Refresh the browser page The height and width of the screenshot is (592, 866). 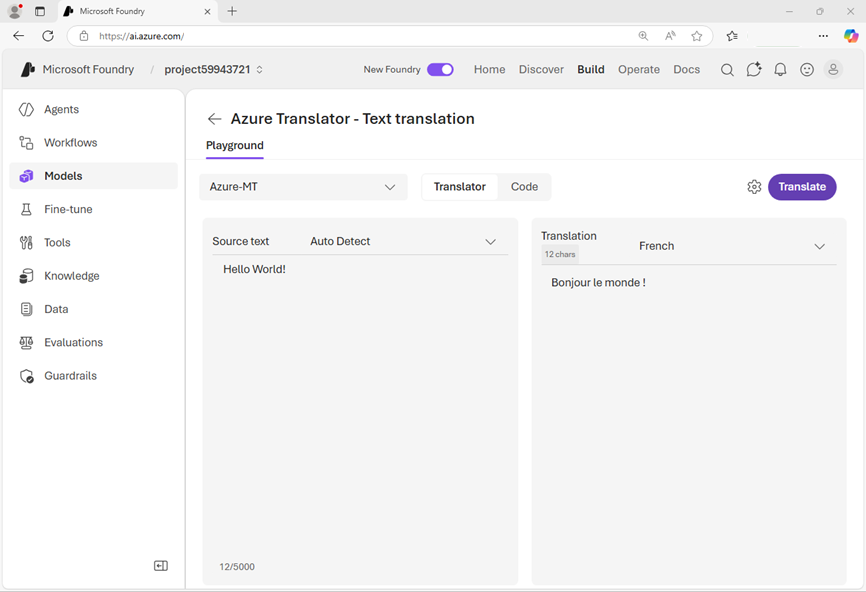pos(48,36)
